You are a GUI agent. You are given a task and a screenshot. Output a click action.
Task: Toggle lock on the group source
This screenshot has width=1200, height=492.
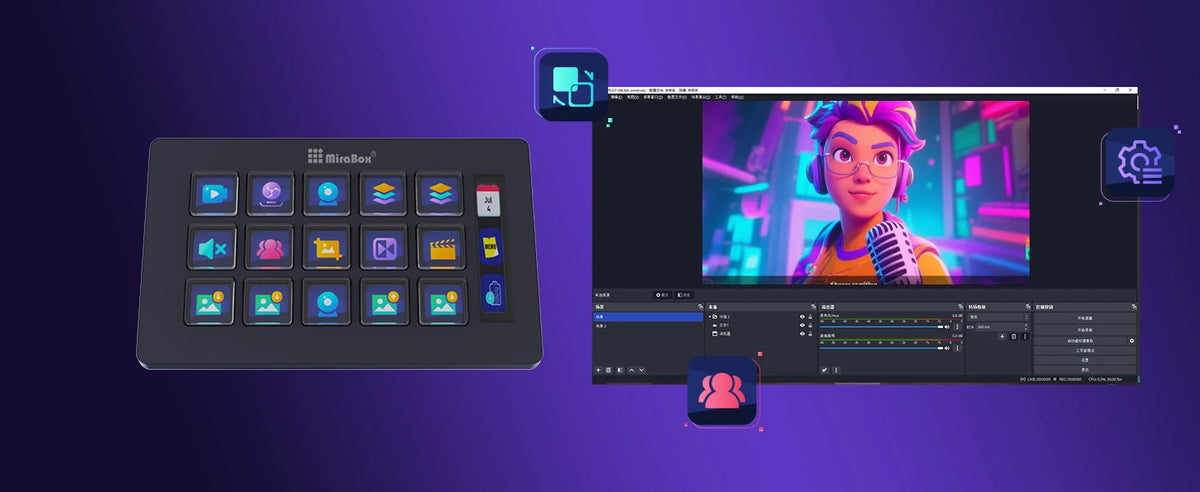[810, 317]
